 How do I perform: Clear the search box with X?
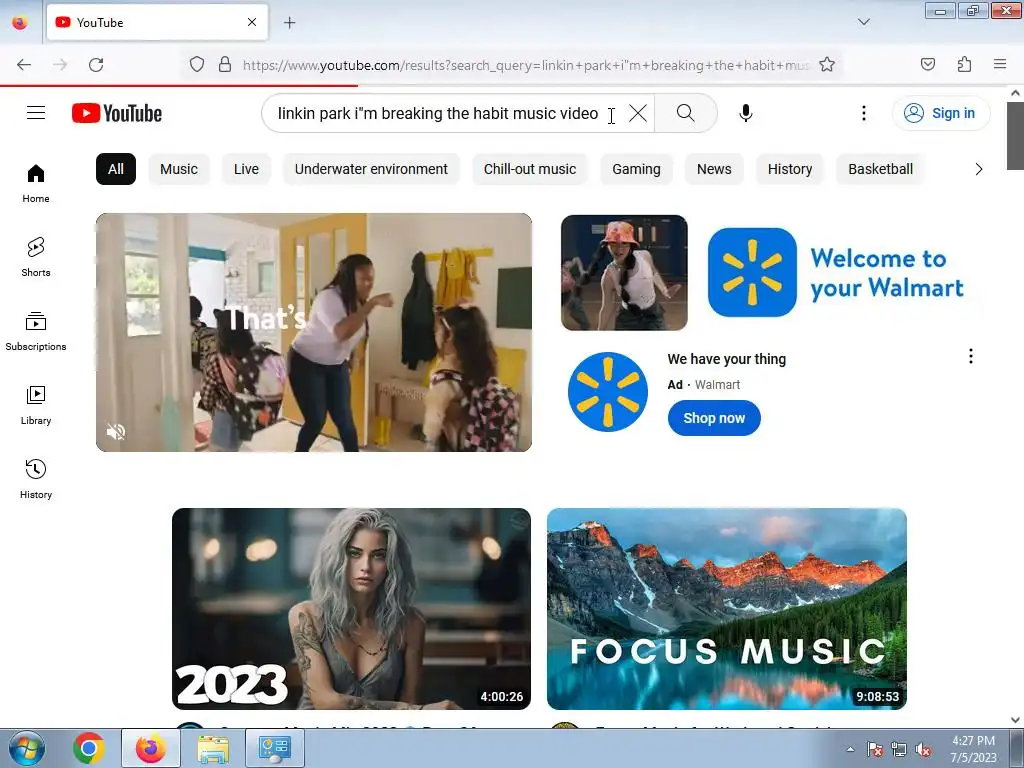(638, 113)
